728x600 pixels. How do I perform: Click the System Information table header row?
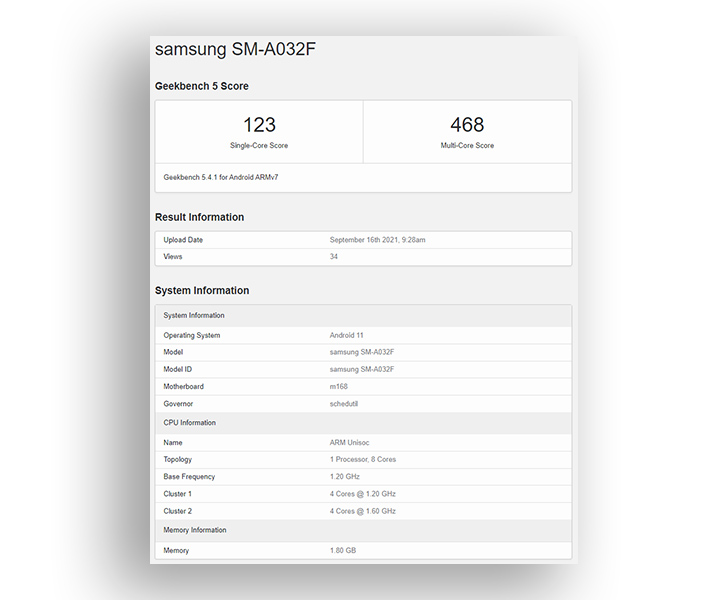363,316
